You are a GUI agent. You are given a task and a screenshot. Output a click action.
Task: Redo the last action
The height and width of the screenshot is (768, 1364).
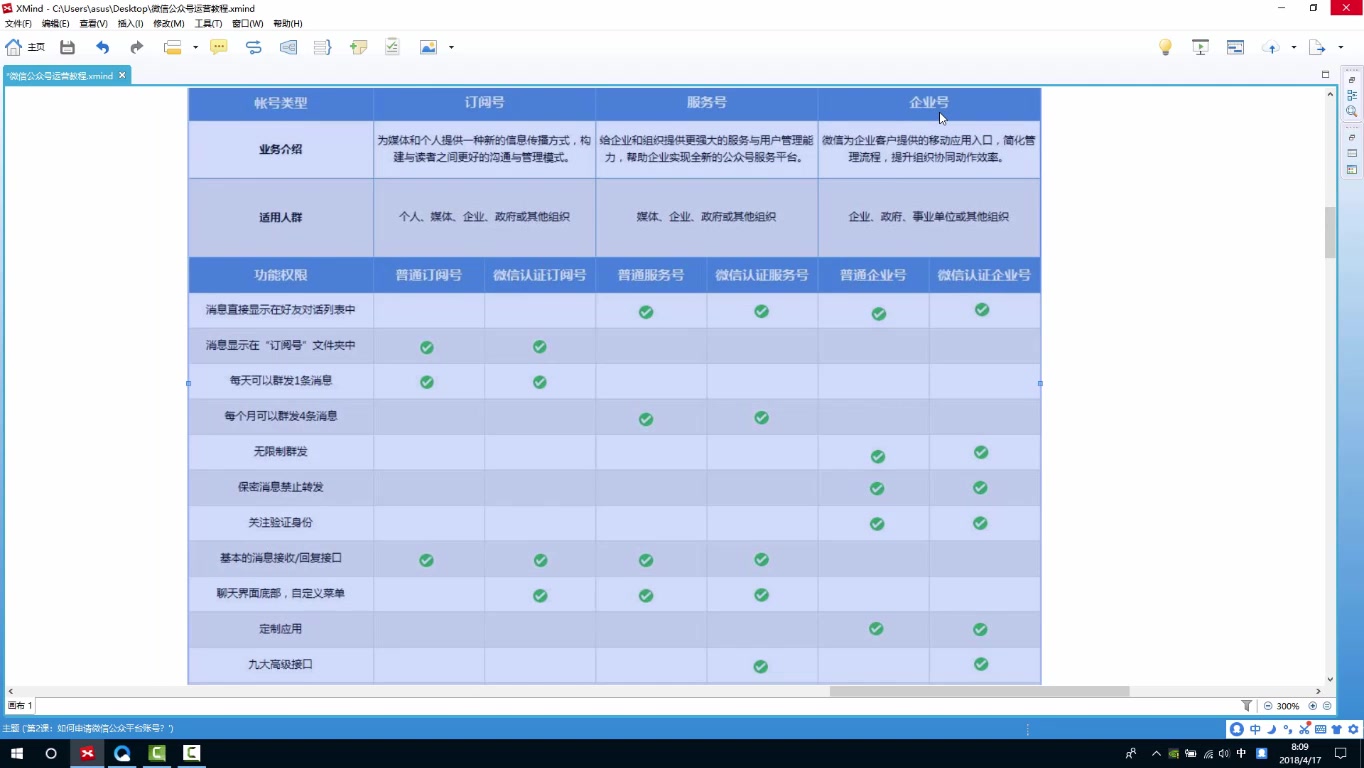(139, 47)
